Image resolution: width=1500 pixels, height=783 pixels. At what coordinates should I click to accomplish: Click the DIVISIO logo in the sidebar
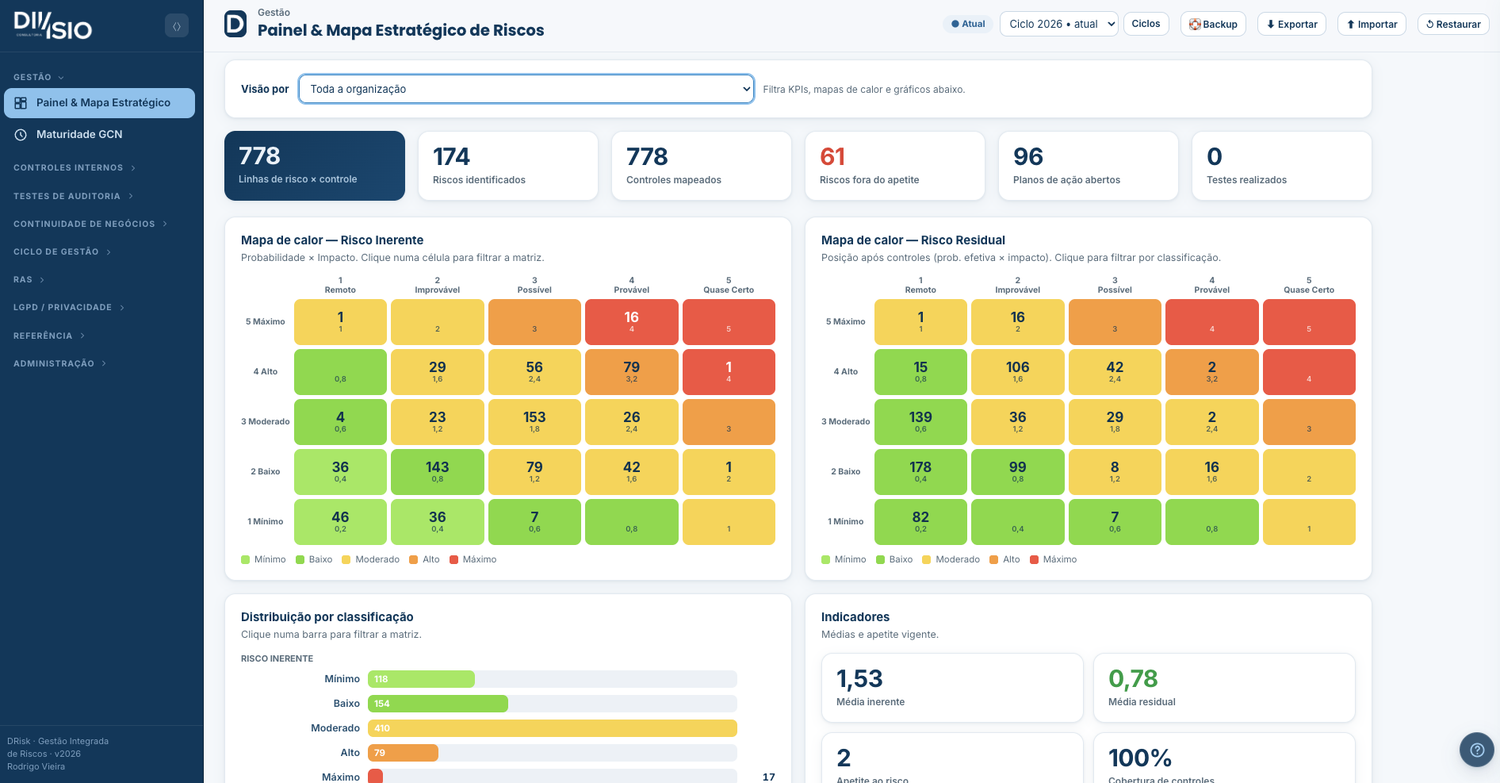click(53, 26)
